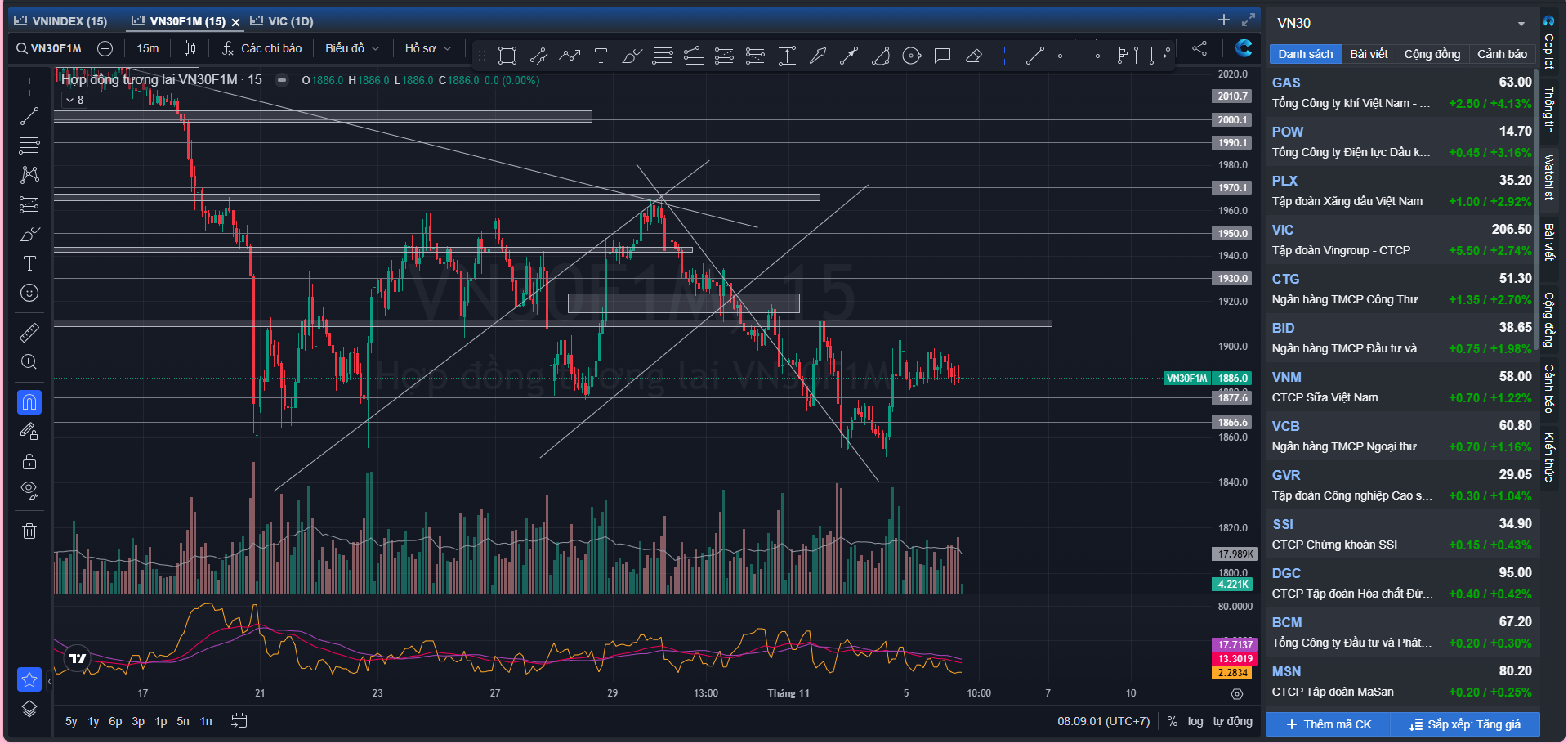This screenshot has width=1568, height=744.
Task: Open the Fibonacci retracement tools in left sidebar
Action: 29,146
